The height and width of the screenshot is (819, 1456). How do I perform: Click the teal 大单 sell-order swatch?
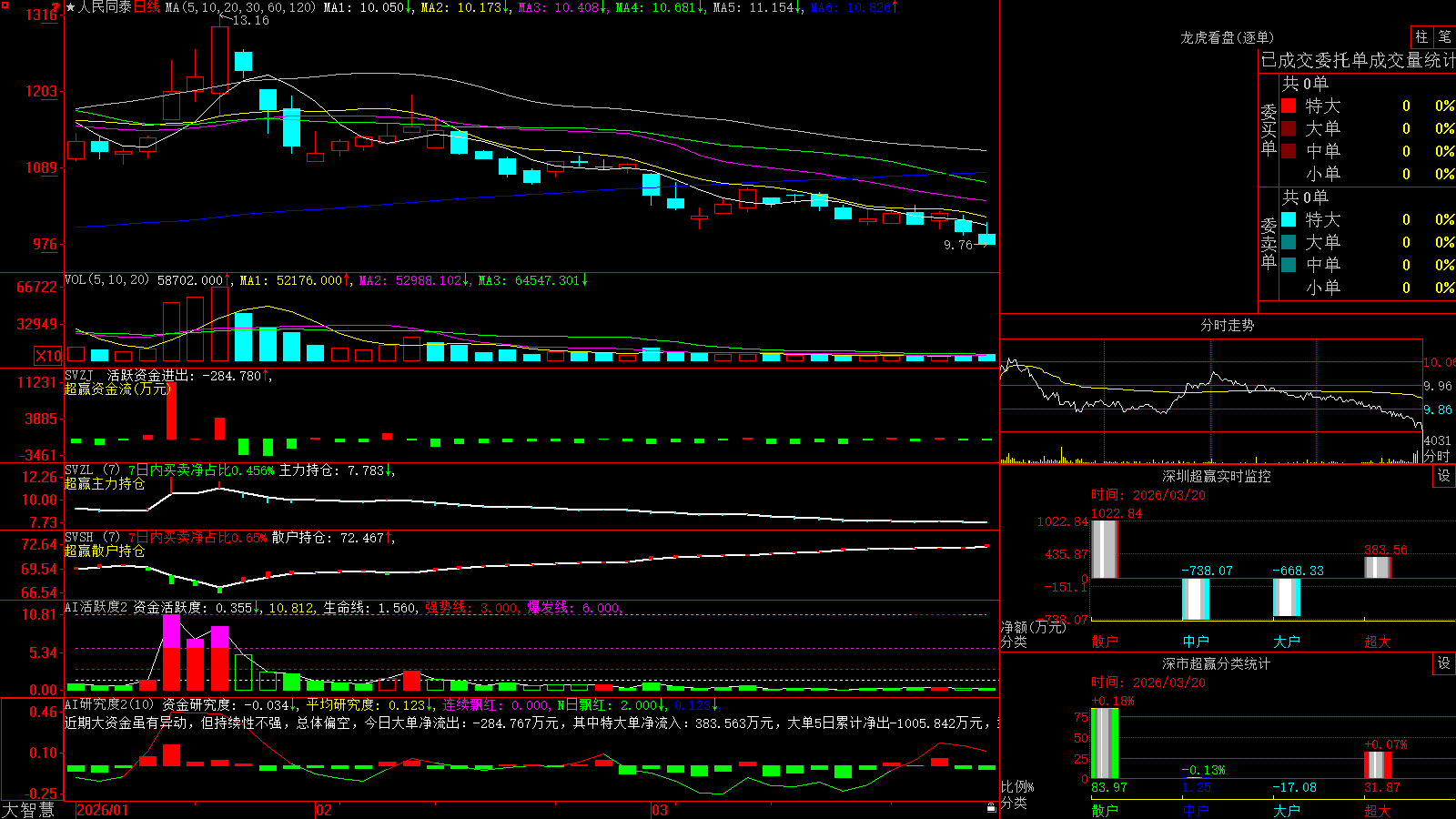click(x=1289, y=242)
